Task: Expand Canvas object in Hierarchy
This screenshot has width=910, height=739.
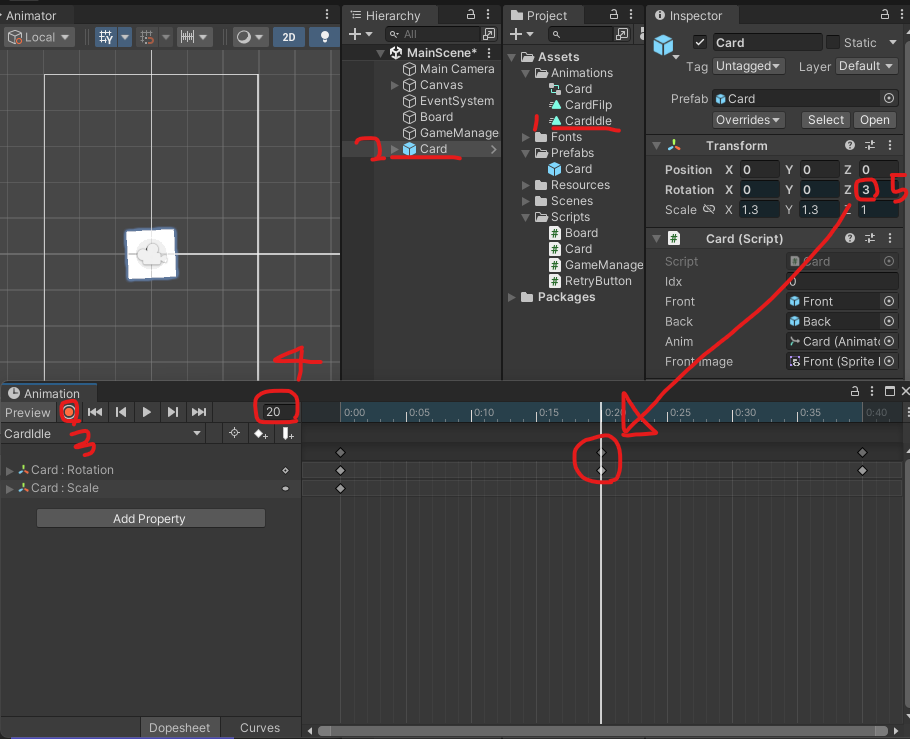Action: coord(395,85)
